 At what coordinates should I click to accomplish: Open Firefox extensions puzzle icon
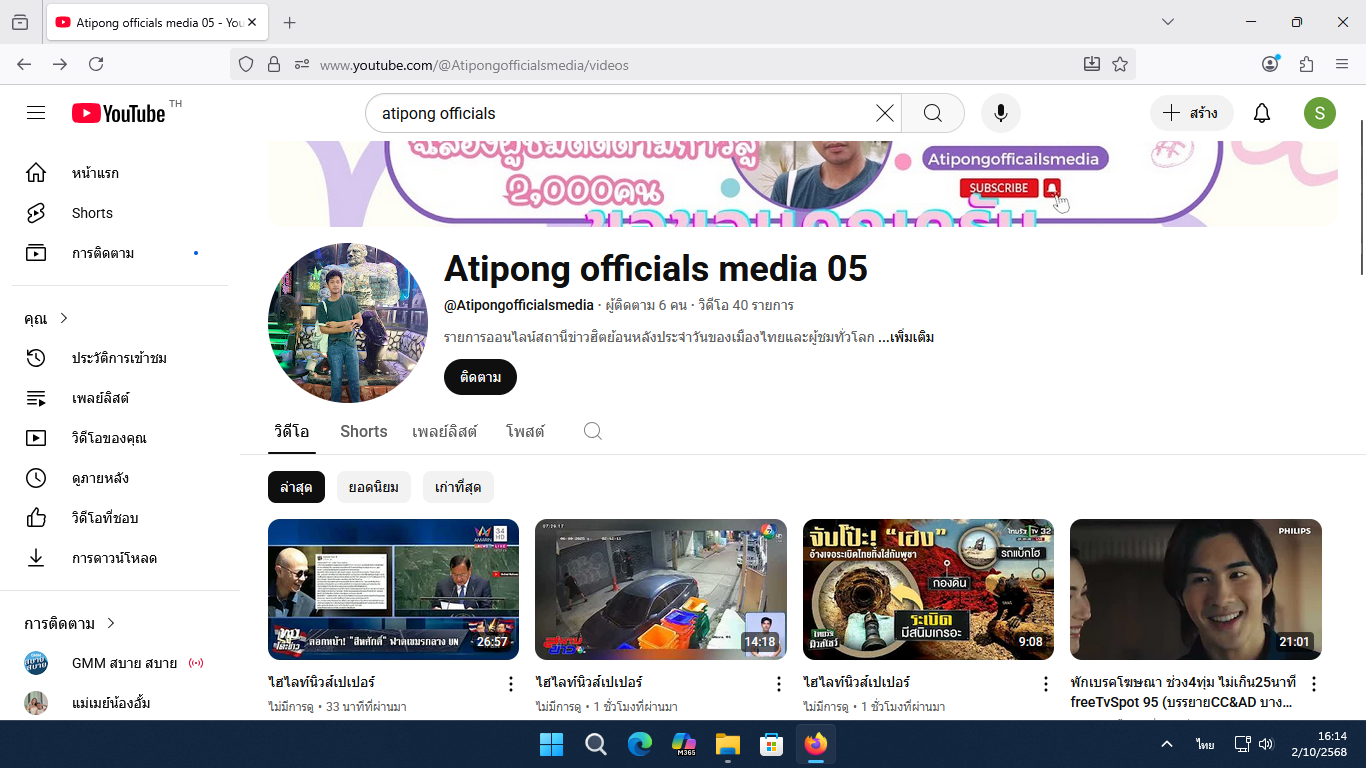click(x=1306, y=64)
